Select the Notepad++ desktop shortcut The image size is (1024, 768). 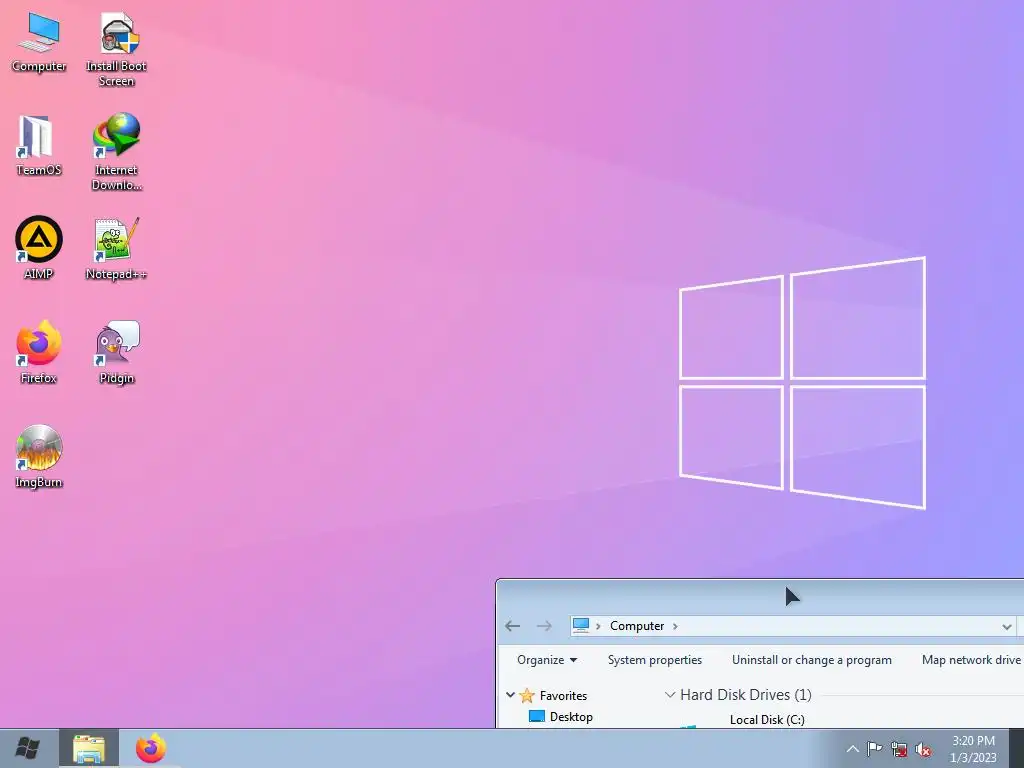click(116, 249)
